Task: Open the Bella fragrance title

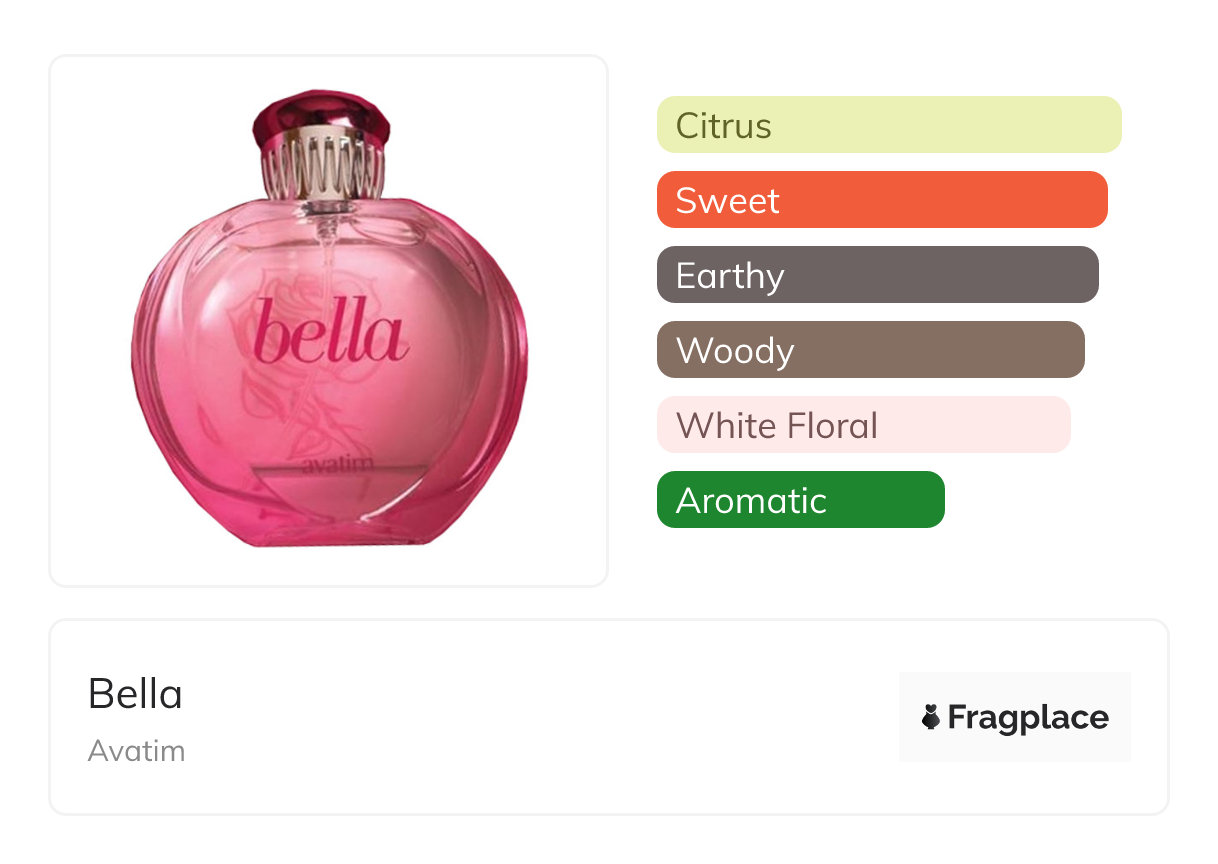Action: (135, 693)
